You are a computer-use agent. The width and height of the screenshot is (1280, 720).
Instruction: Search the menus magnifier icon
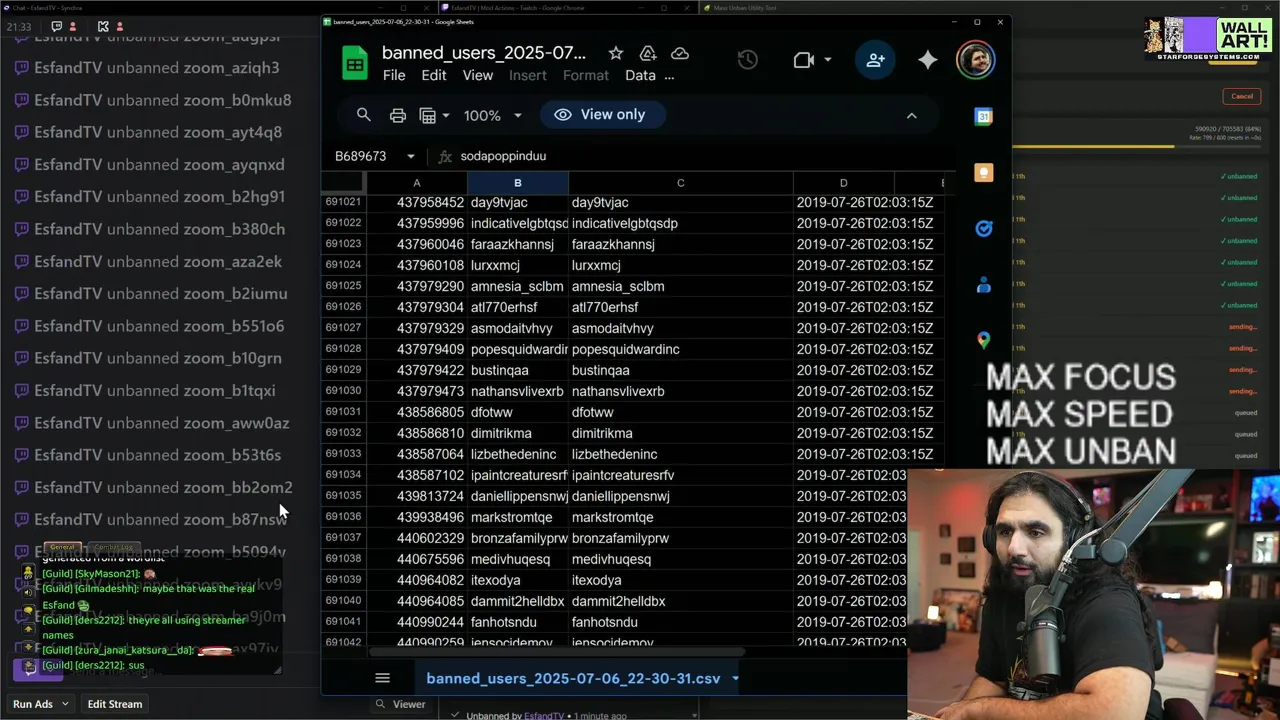(x=364, y=115)
